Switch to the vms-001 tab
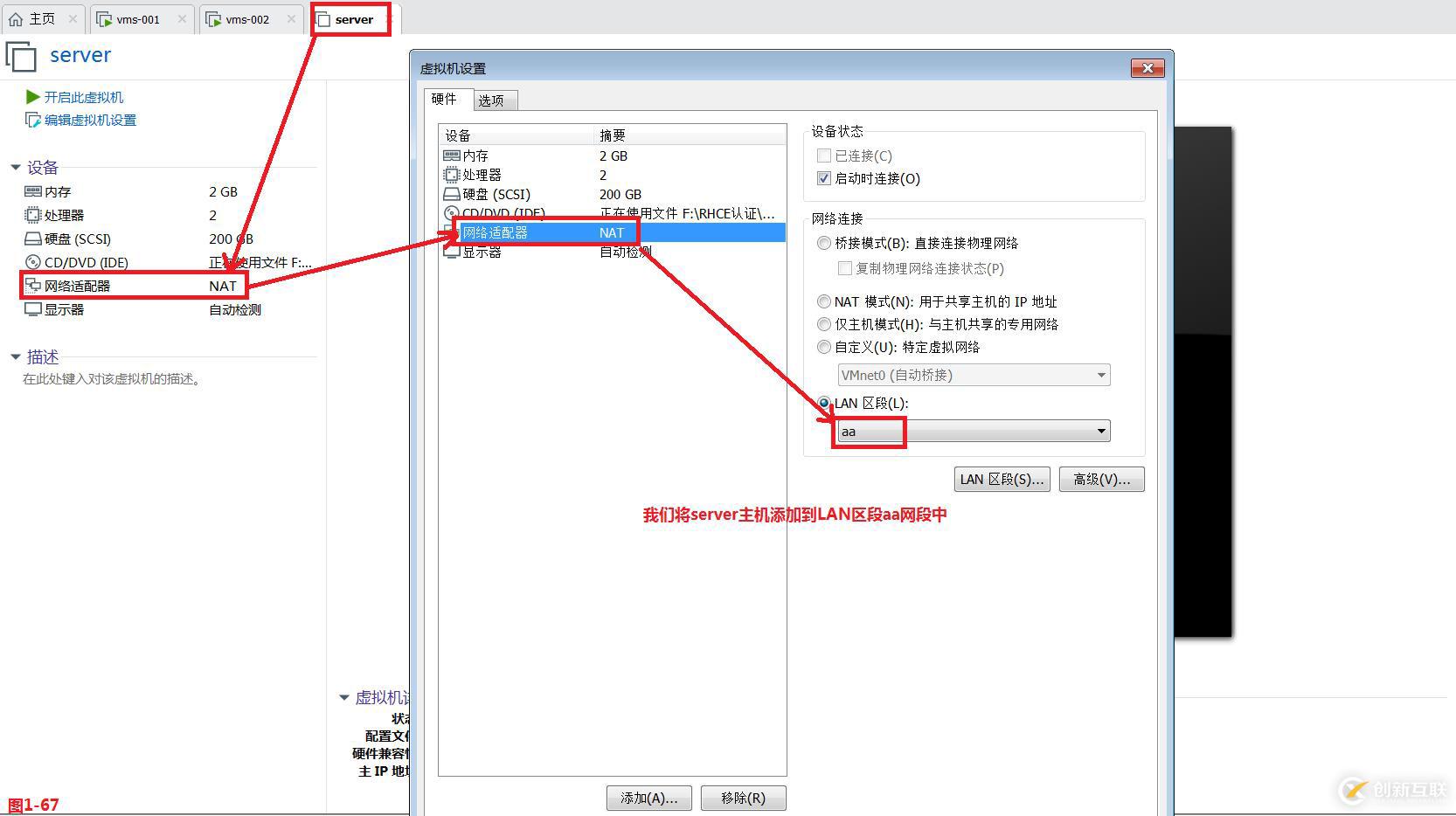1456x816 pixels. tap(140, 17)
